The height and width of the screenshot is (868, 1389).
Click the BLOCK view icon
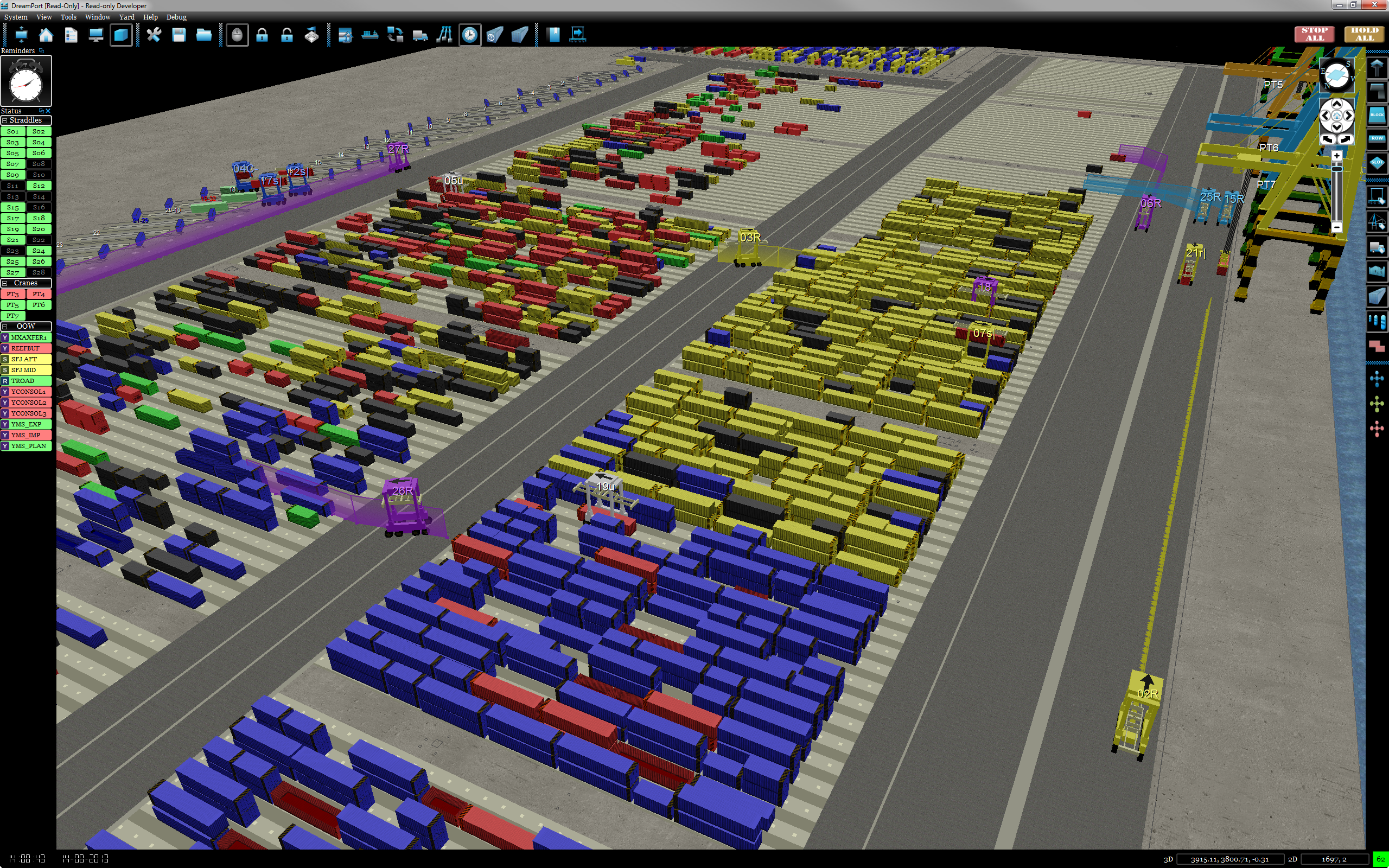pyautogui.click(x=1377, y=115)
